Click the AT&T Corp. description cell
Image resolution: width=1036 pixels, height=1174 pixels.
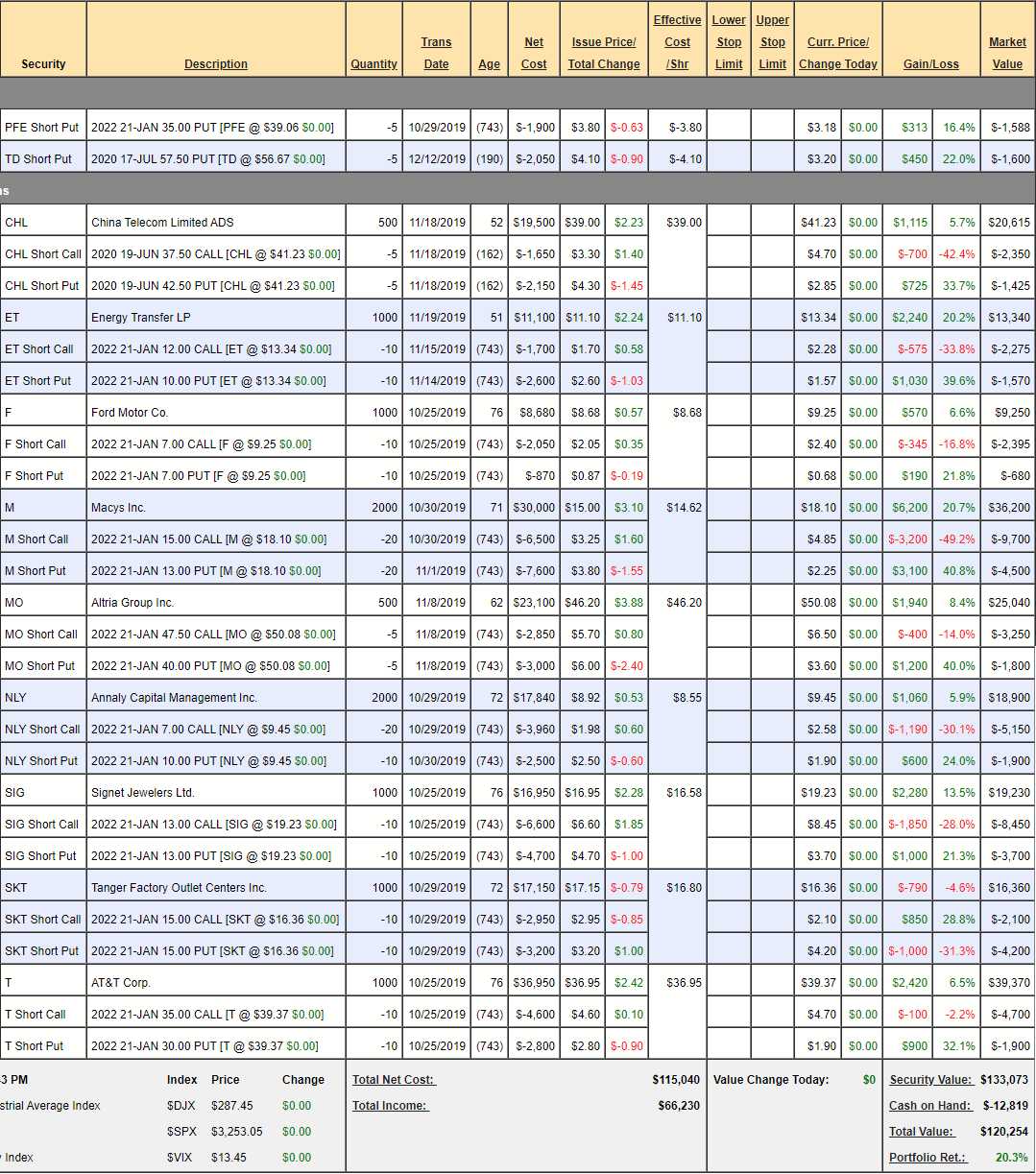[x=121, y=983]
